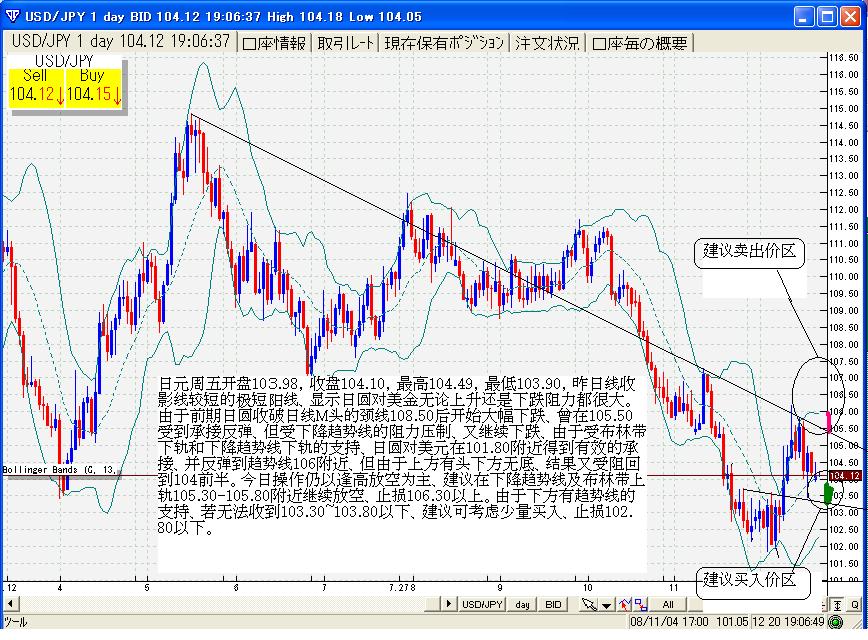Open the ツール menu at the bottom left

pos(16,624)
